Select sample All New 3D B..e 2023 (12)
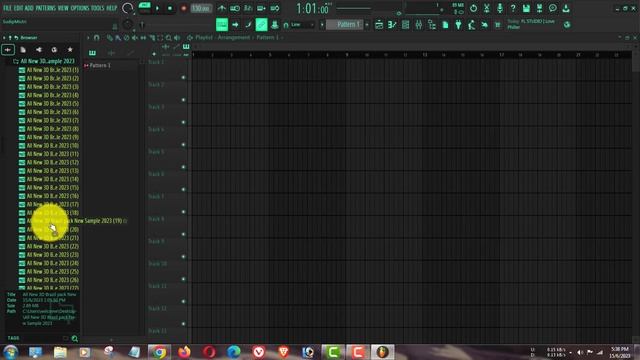Screen dimensions: 640x360 point(49,162)
